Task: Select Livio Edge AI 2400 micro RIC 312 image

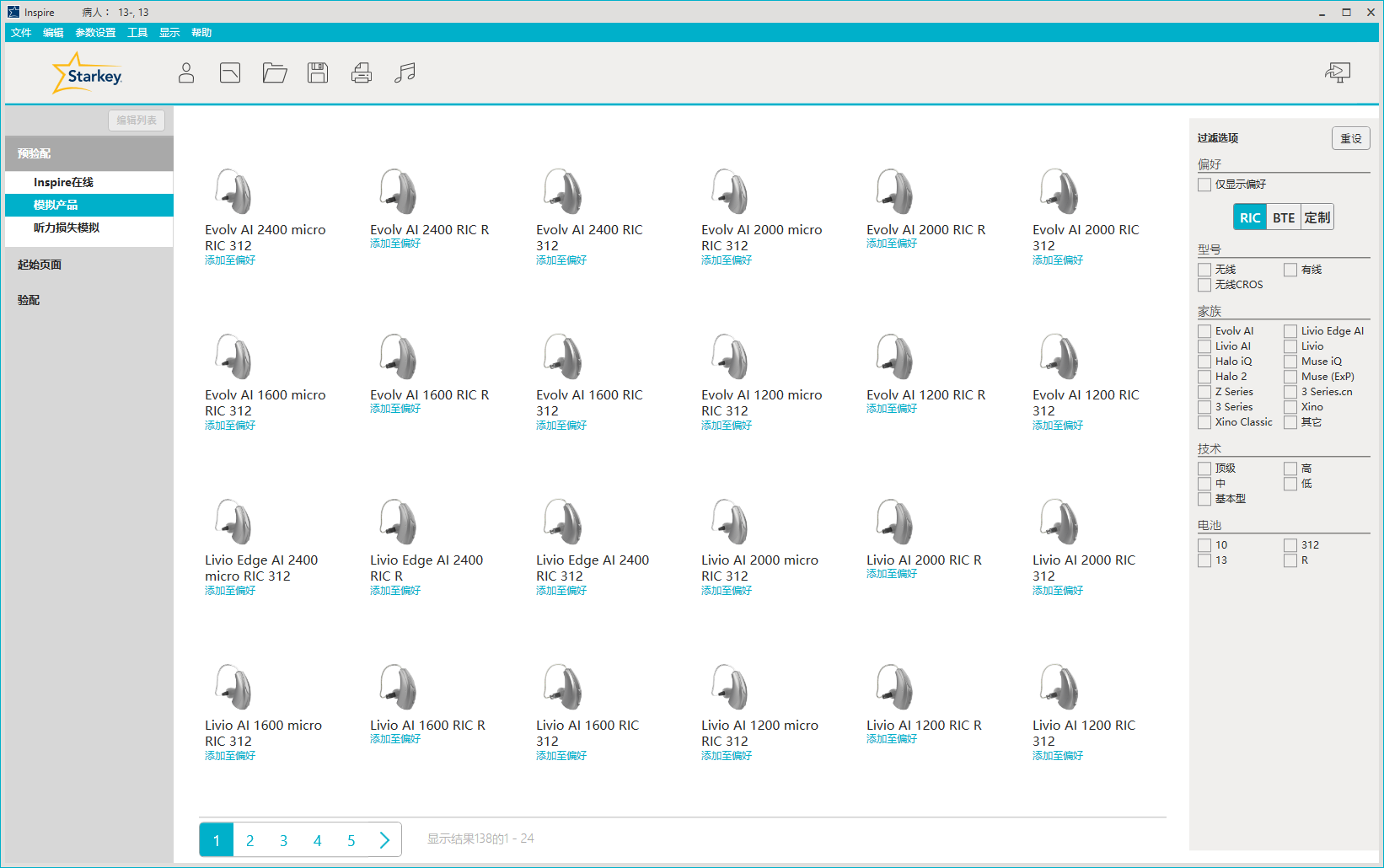Action: (233, 522)
